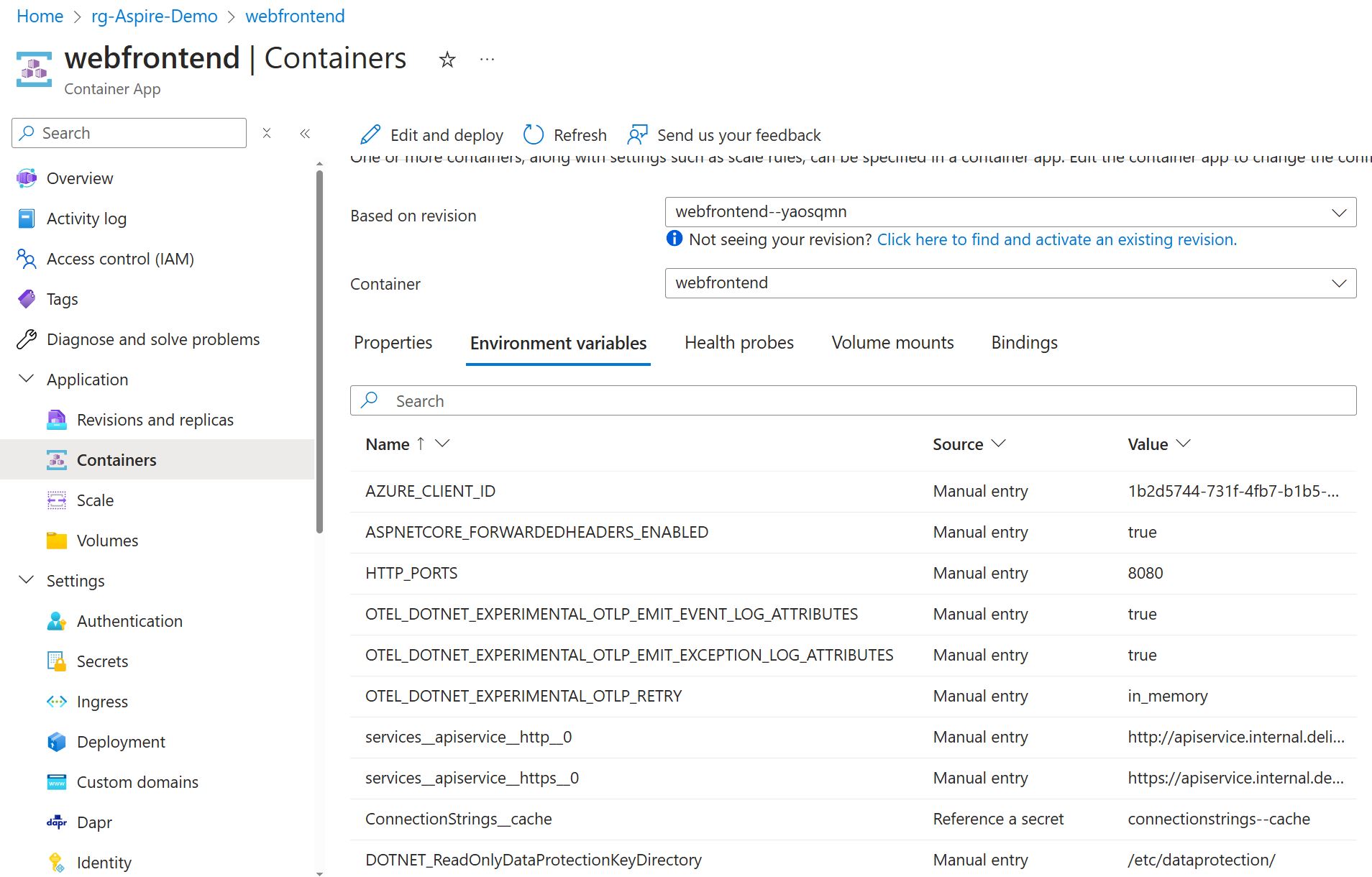Click the feedback person icon

tap(637, 134)
